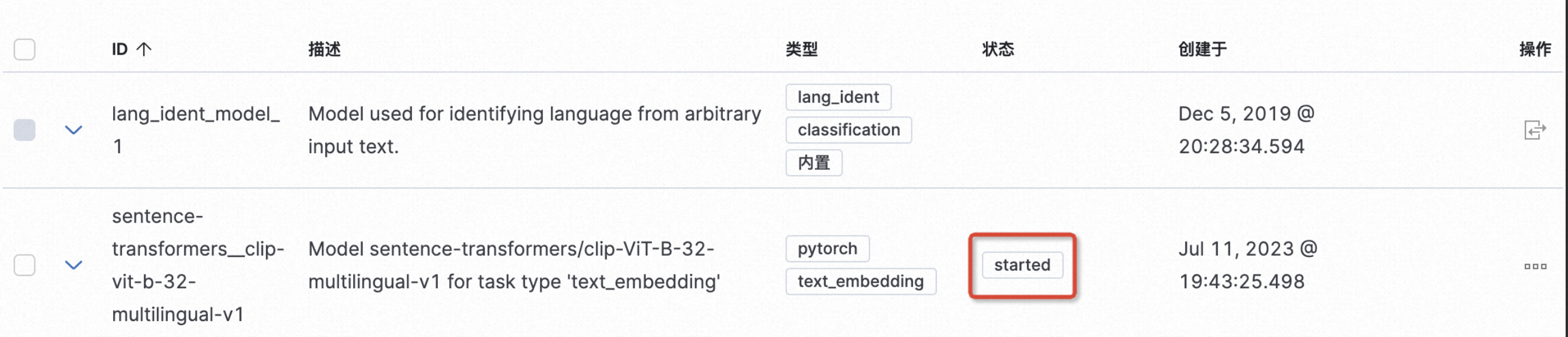The height and width of the screenshot is (337, 1568).
Task: Click the lang_ident type badge
Action: coord(838,97)
